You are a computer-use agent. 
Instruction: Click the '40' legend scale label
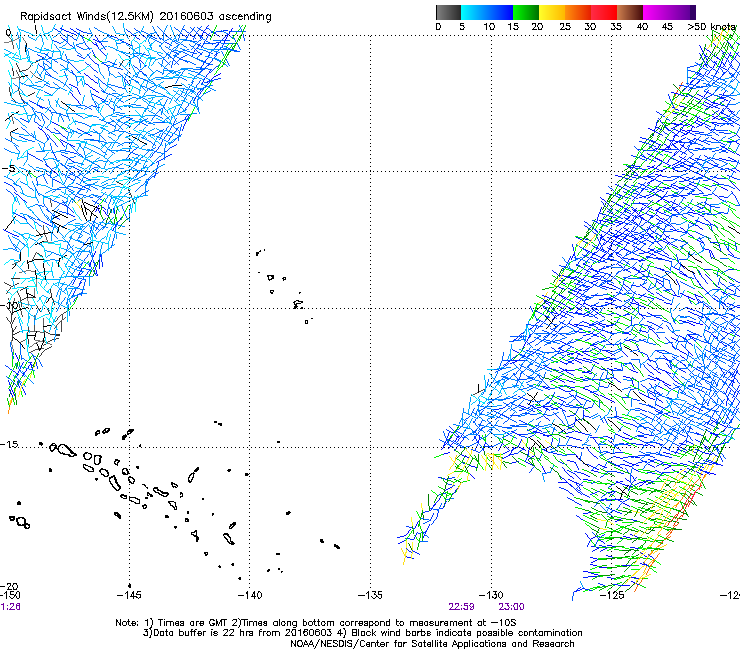(642, 27)
